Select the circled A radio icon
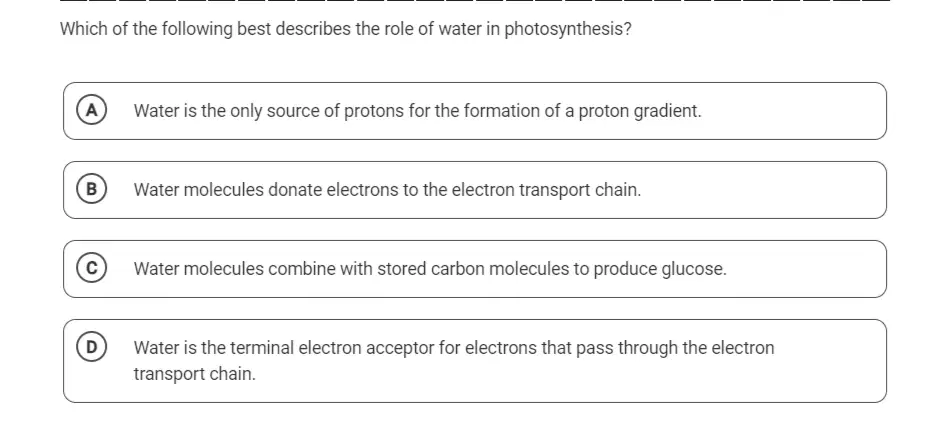 [91, 111]
